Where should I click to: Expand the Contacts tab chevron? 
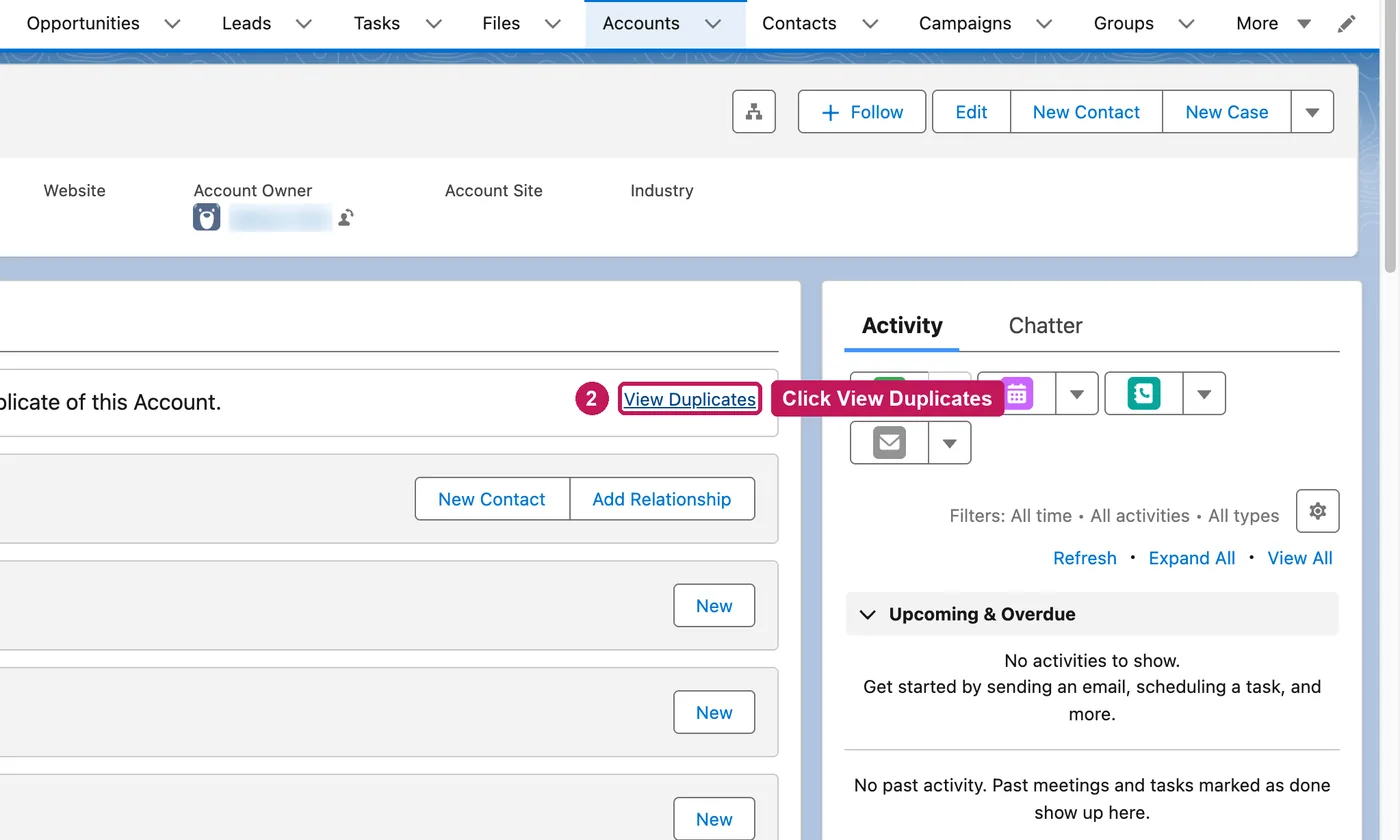870,24
